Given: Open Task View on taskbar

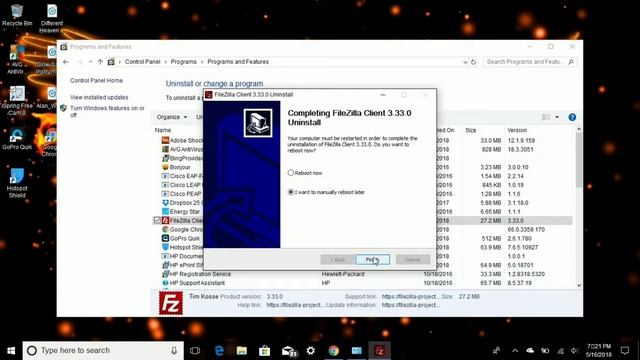Looking at the screenshot, I should pos(195,351).
